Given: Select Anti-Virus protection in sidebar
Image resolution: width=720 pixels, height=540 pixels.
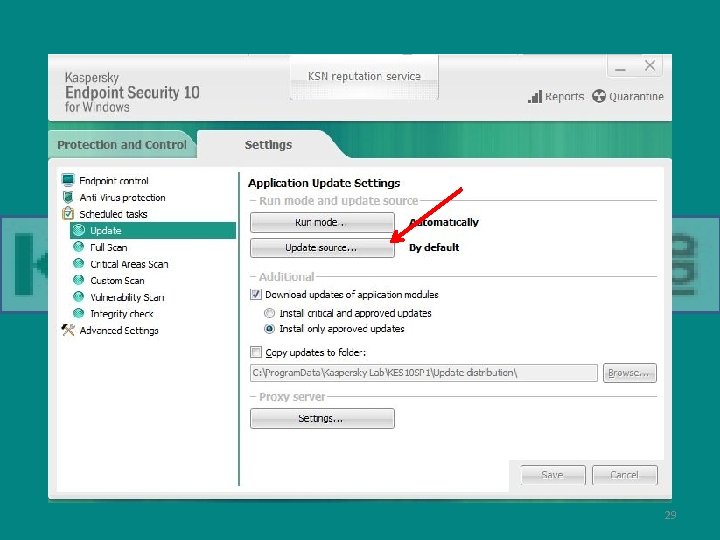Looking at the screenshot, I should [123, 197].
